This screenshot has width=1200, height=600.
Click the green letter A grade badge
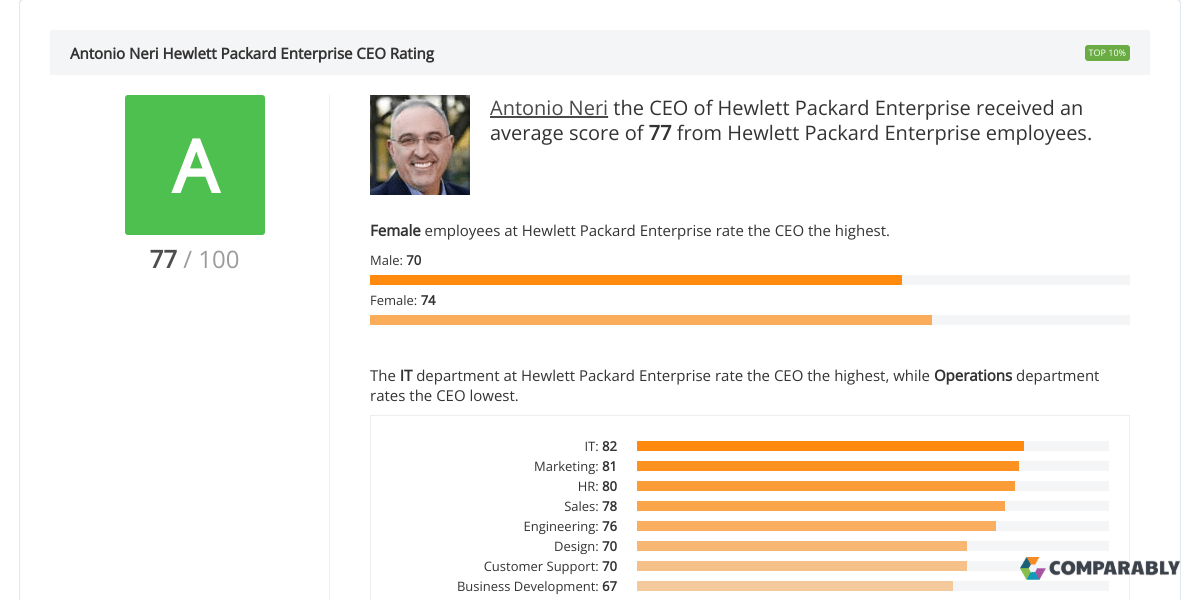(x=195, y=164)
